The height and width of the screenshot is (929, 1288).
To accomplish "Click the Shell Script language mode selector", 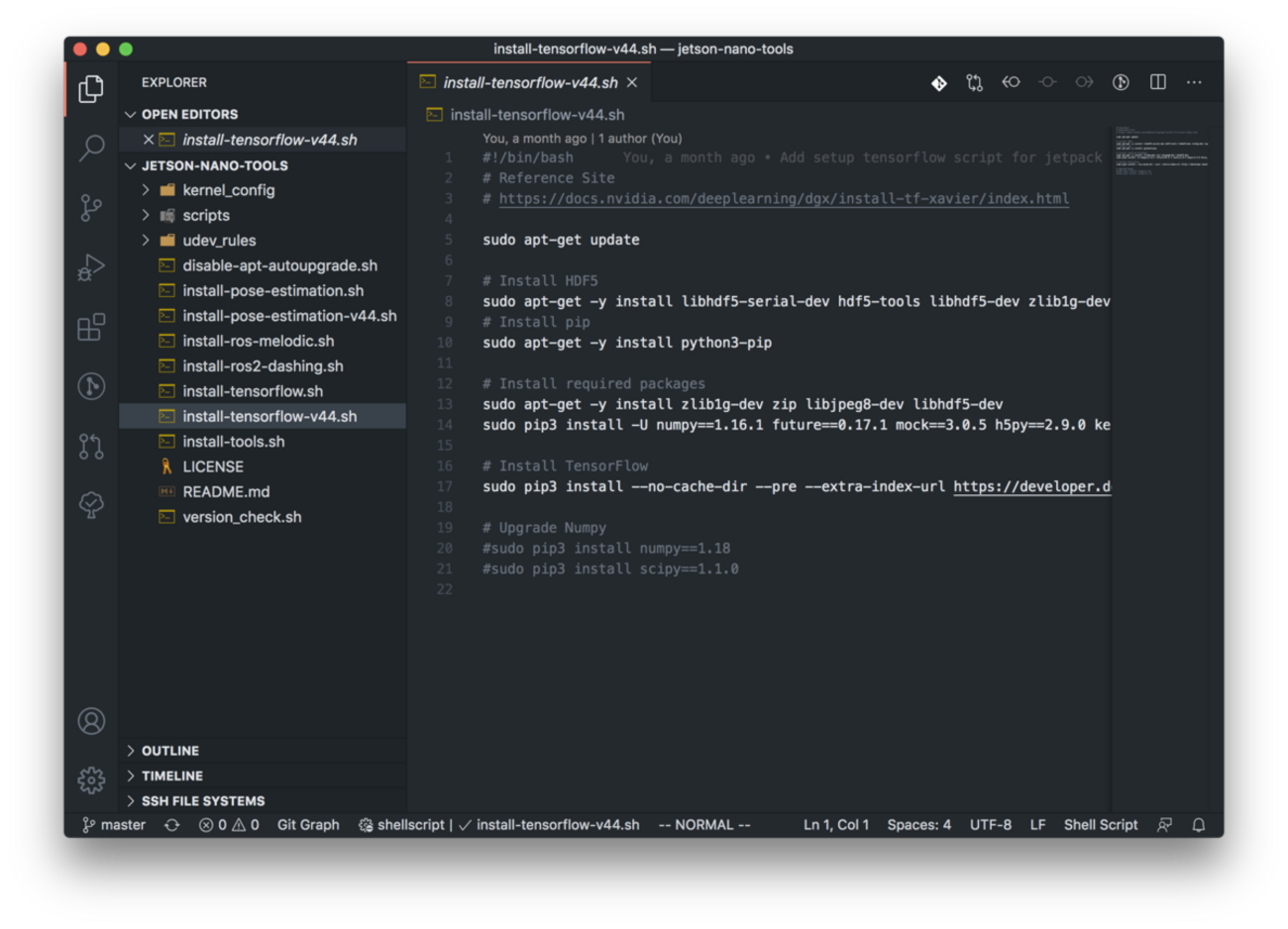I will [x=1100, y=825].
